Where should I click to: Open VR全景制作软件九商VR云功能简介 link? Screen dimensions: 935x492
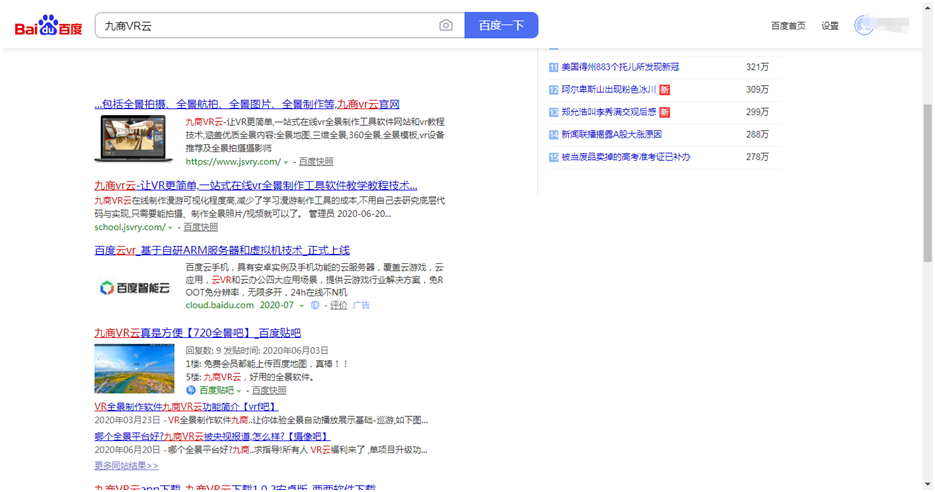coord(186,407)
